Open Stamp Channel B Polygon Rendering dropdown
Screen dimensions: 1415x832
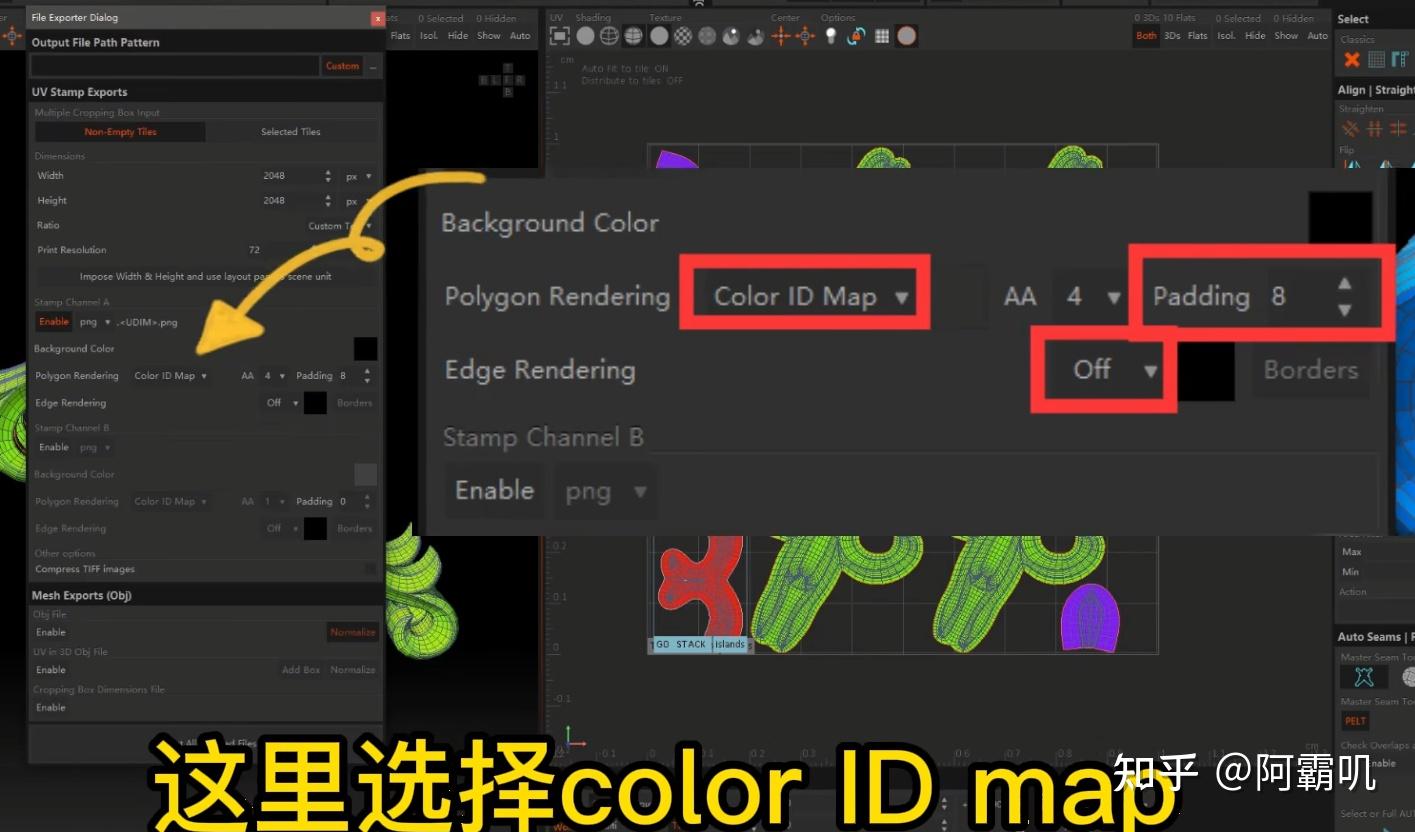coord(171,502)
